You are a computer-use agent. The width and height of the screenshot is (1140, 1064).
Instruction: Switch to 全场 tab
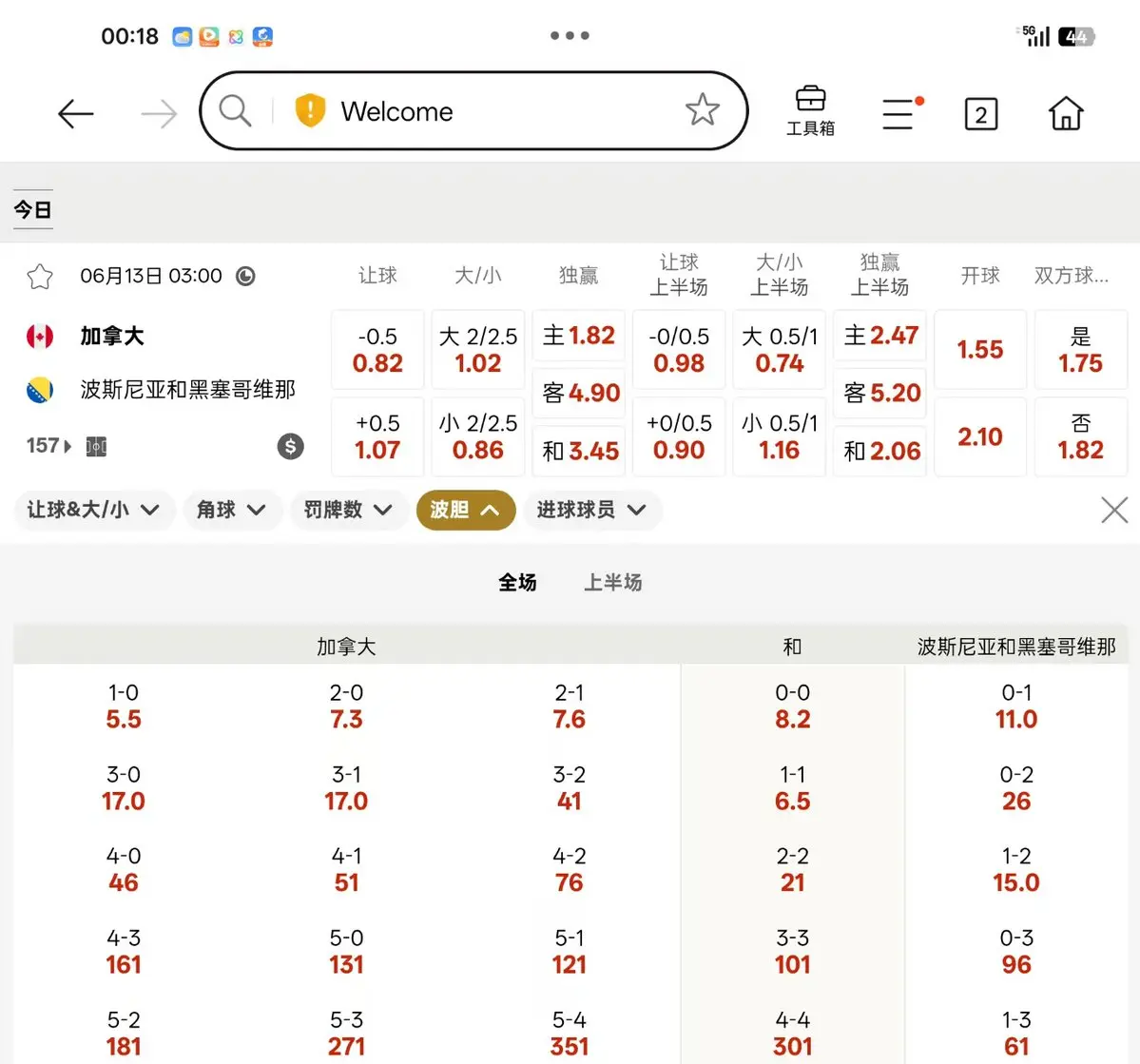[517, 583]
